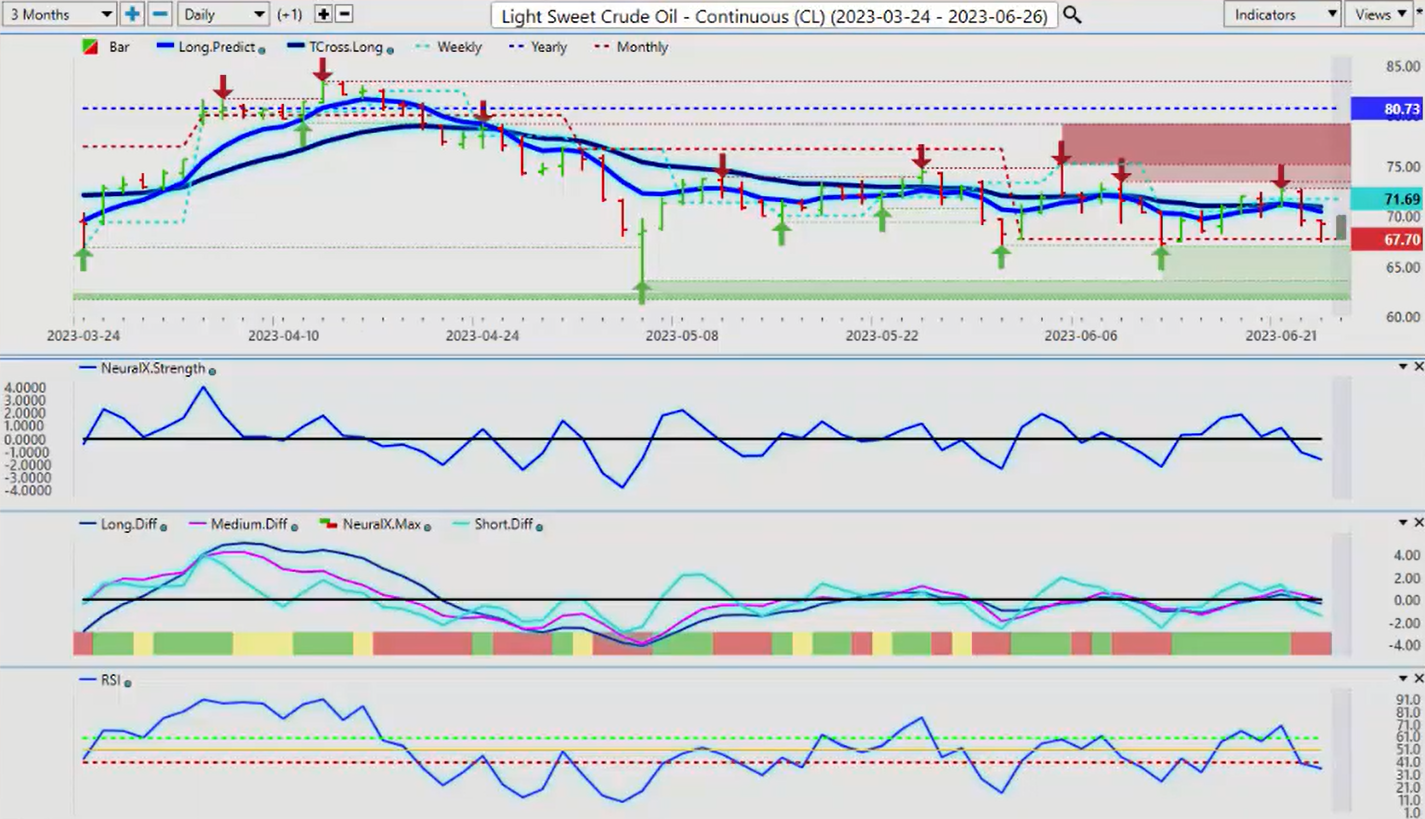
Task: Click the black minus button next to (+1)
Action: coord(344,14)
